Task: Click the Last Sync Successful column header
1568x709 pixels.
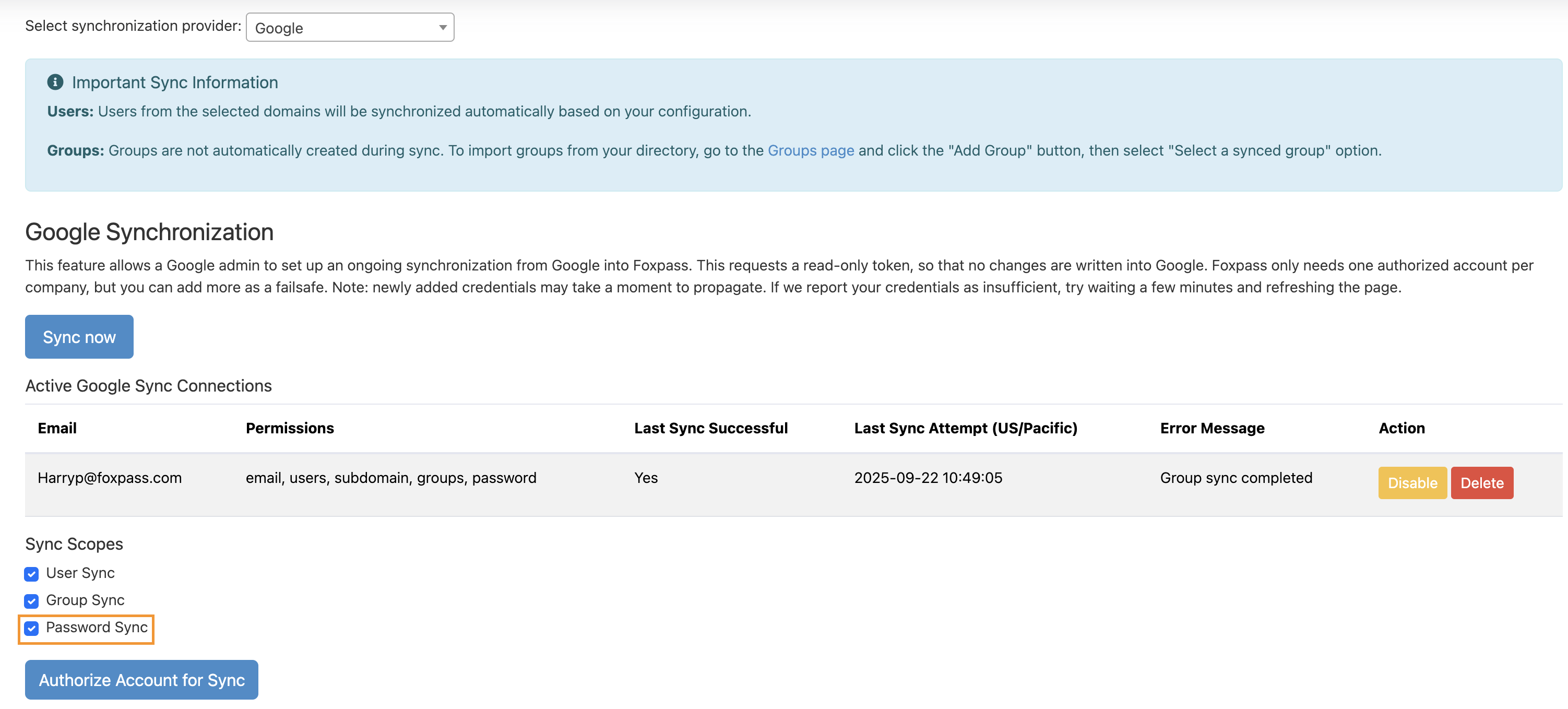Action: 710,428
